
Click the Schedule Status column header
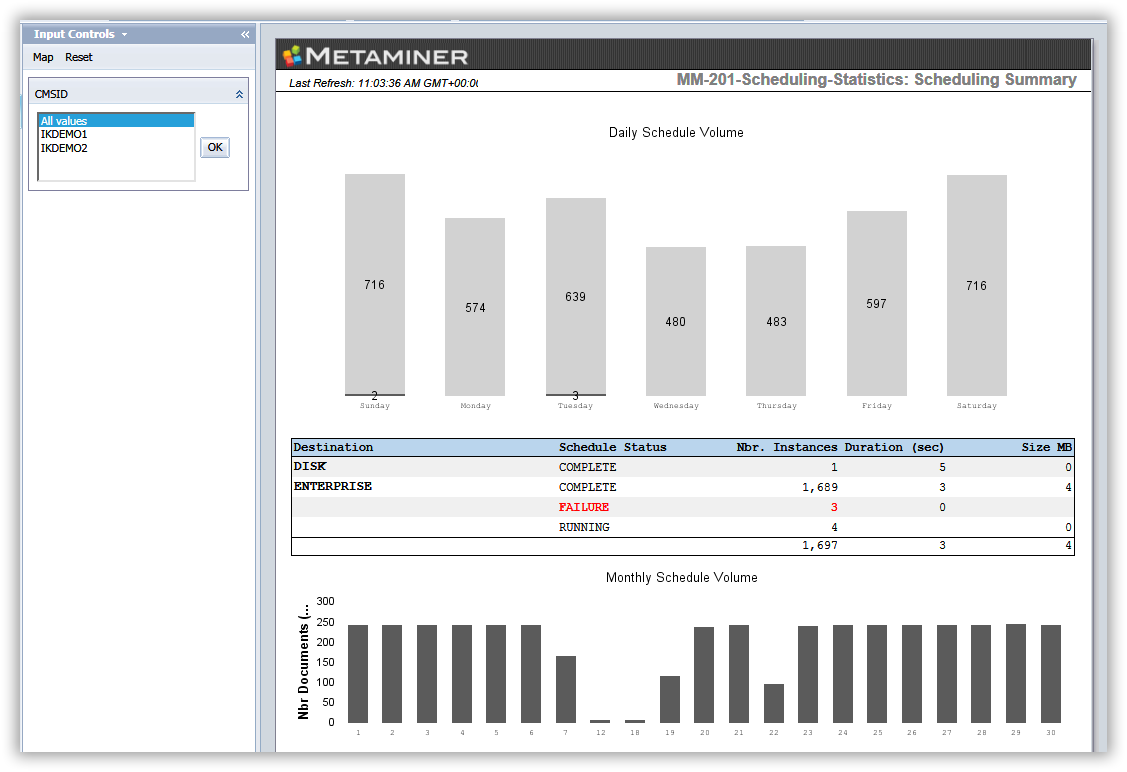coord(612,447)
